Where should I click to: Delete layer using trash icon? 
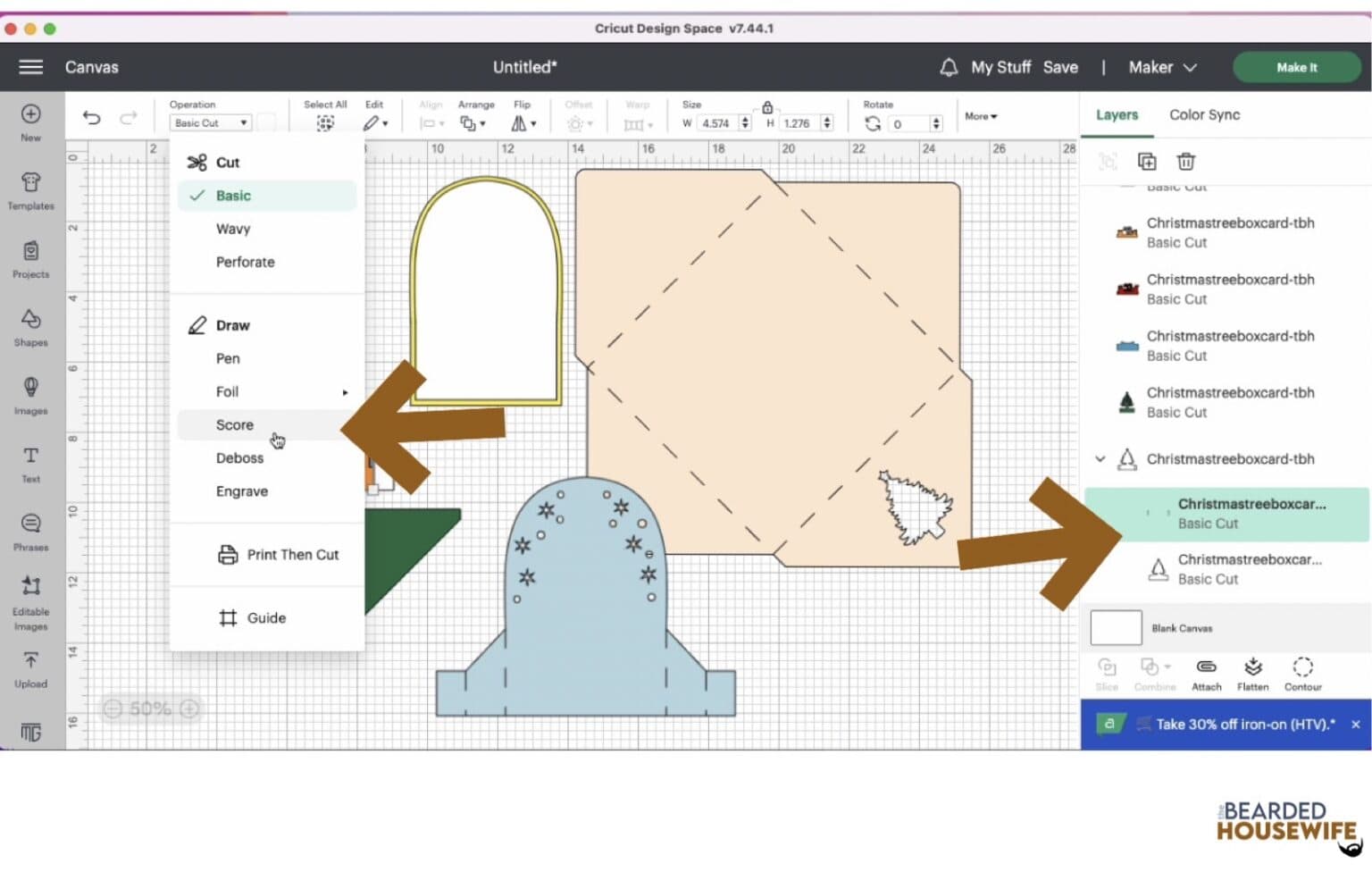(x=1185, y=162)
